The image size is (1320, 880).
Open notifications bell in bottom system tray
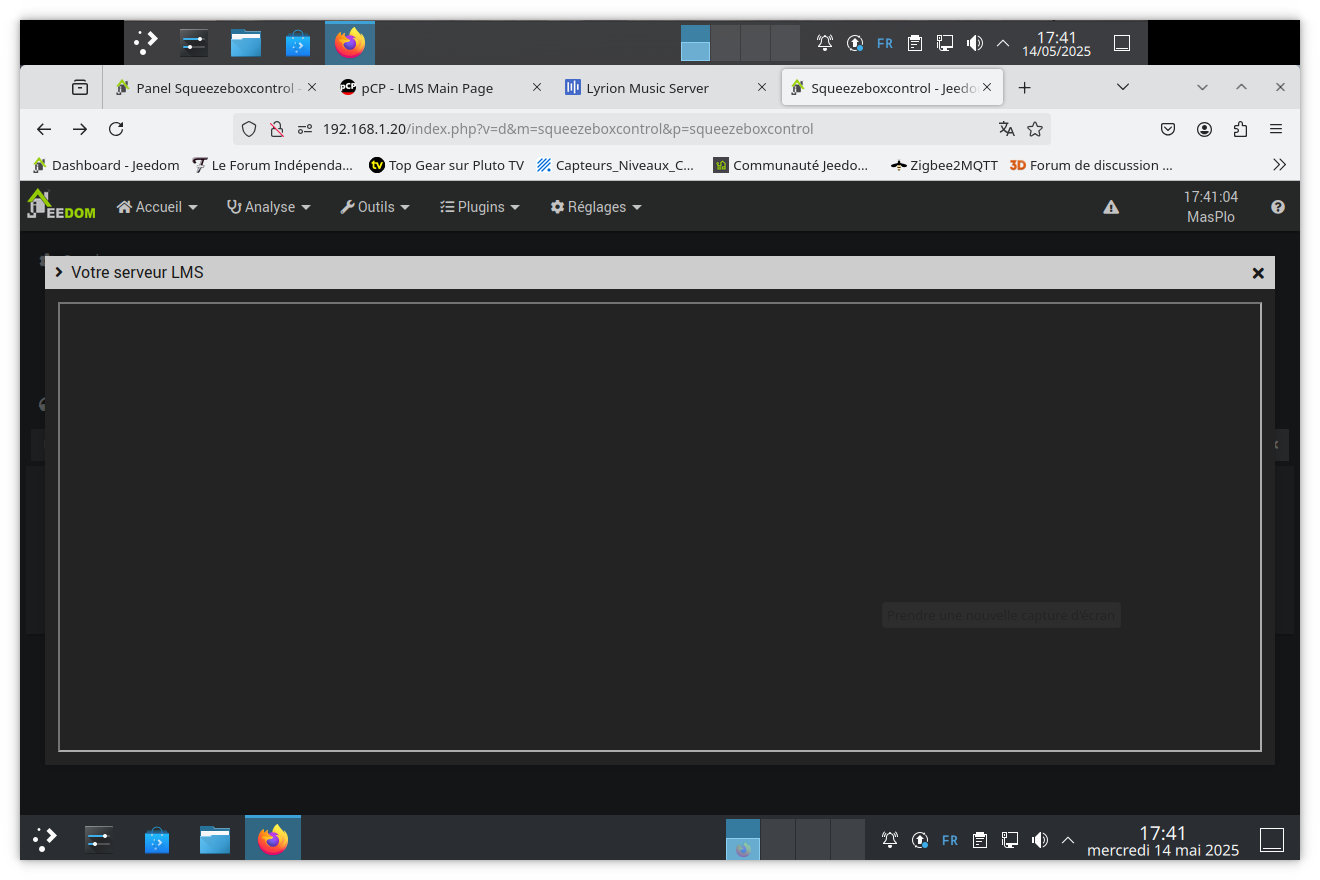click(x=890, y=840)
